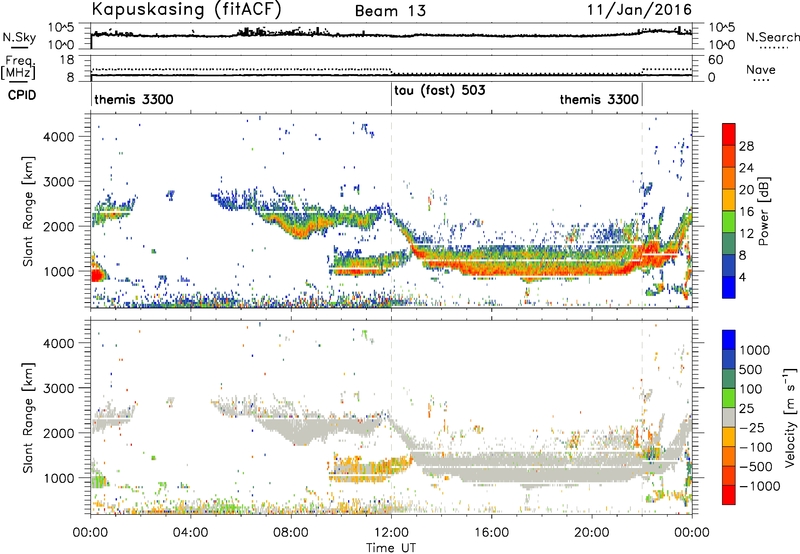
Task: Click "themis 3300" label following tau (fast) 503
Action: [x=599, y=99]
